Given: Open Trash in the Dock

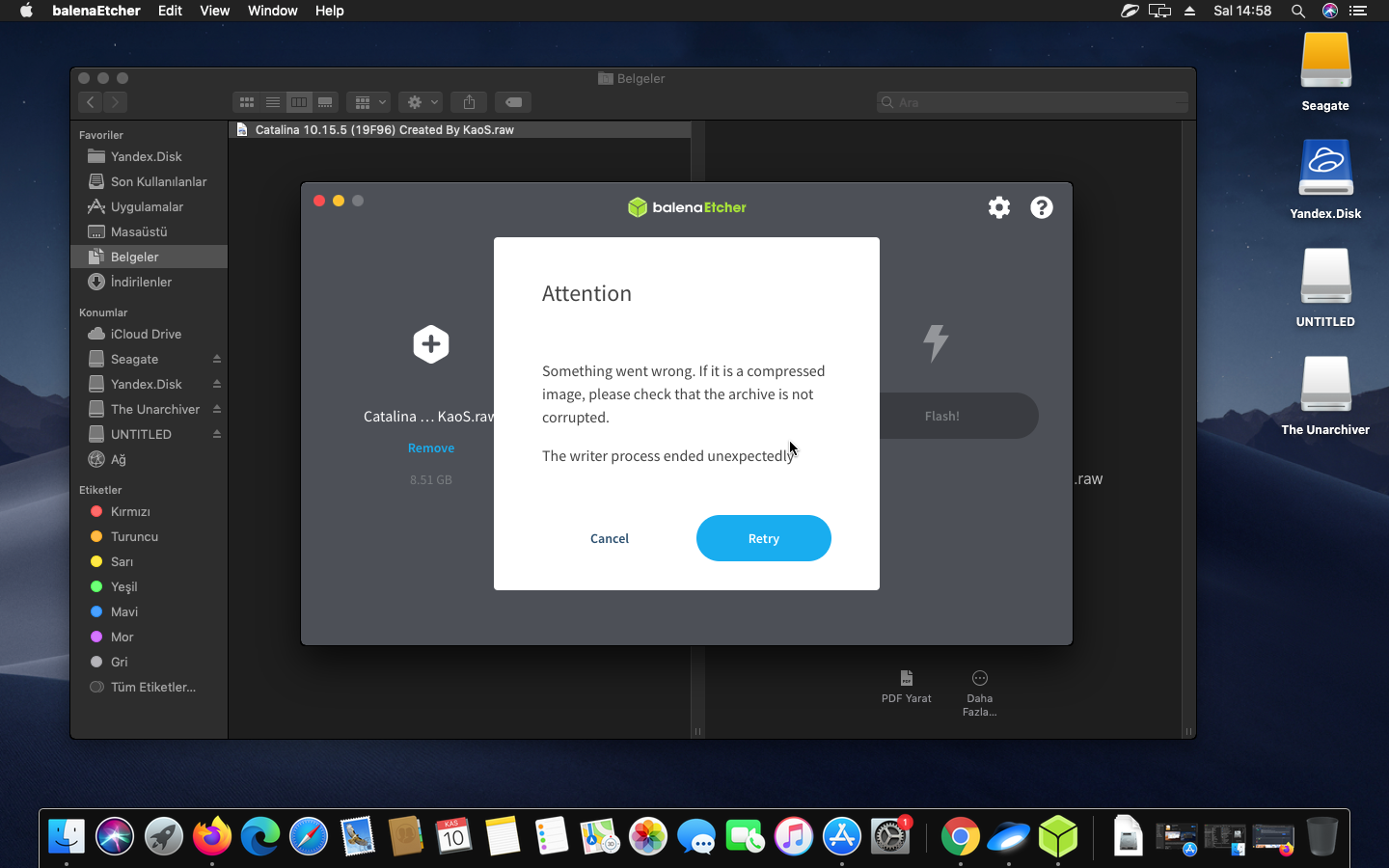Looking at the screenshot, I should [x=1321, y=836].
